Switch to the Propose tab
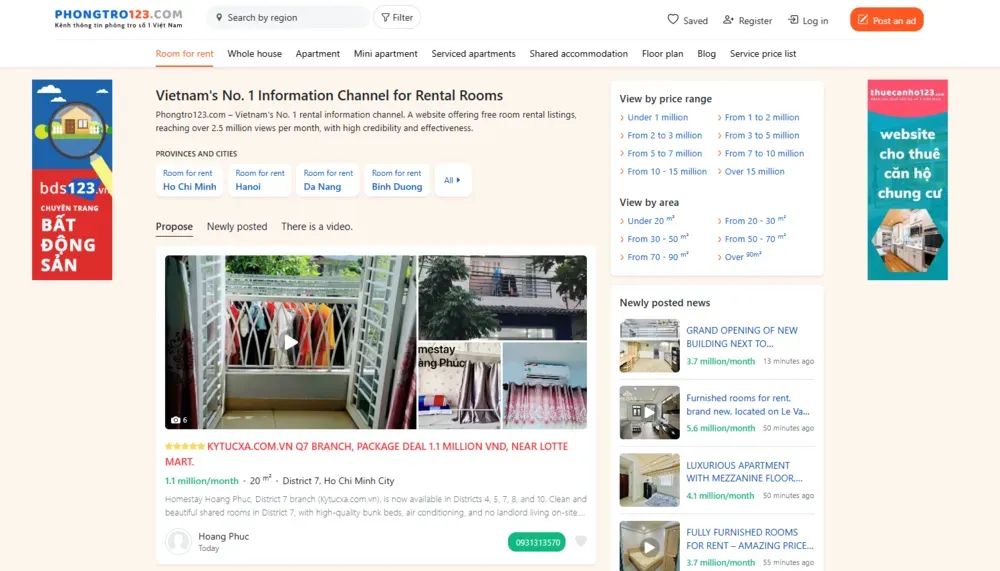The height and width of the screenshot is (571, 1000). (x=174, y=226)
